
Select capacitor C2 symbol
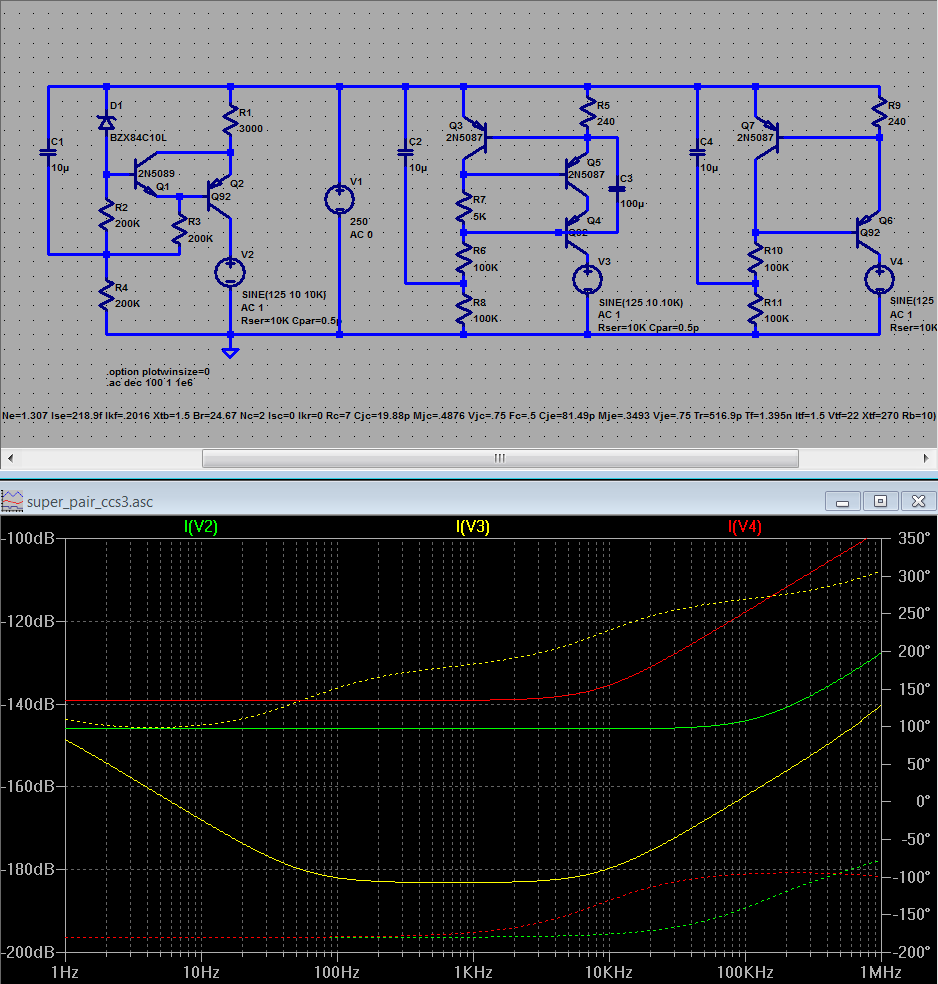(x=405, y=152)
